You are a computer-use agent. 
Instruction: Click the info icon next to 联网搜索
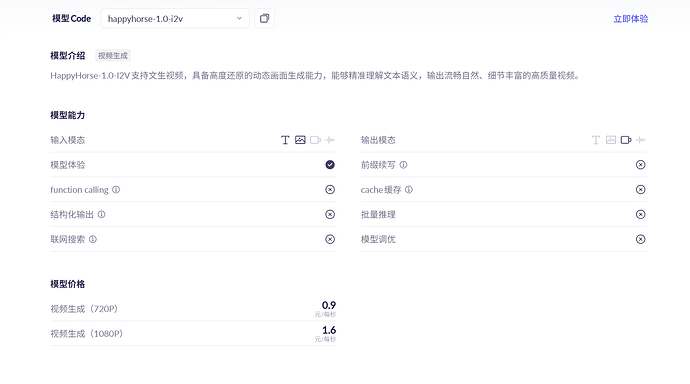point(92,239)
